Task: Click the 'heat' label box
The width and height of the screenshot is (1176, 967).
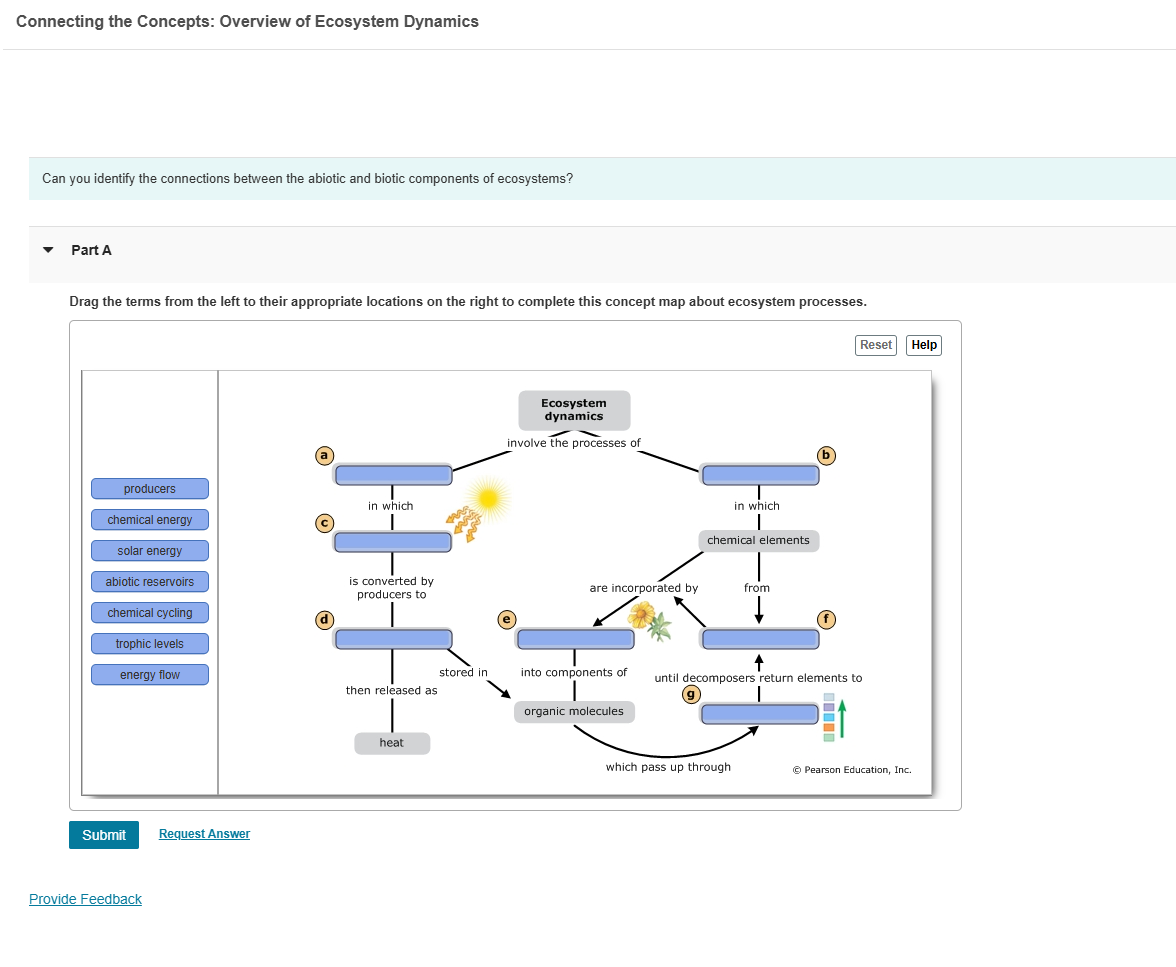Action: pos(392,743)
